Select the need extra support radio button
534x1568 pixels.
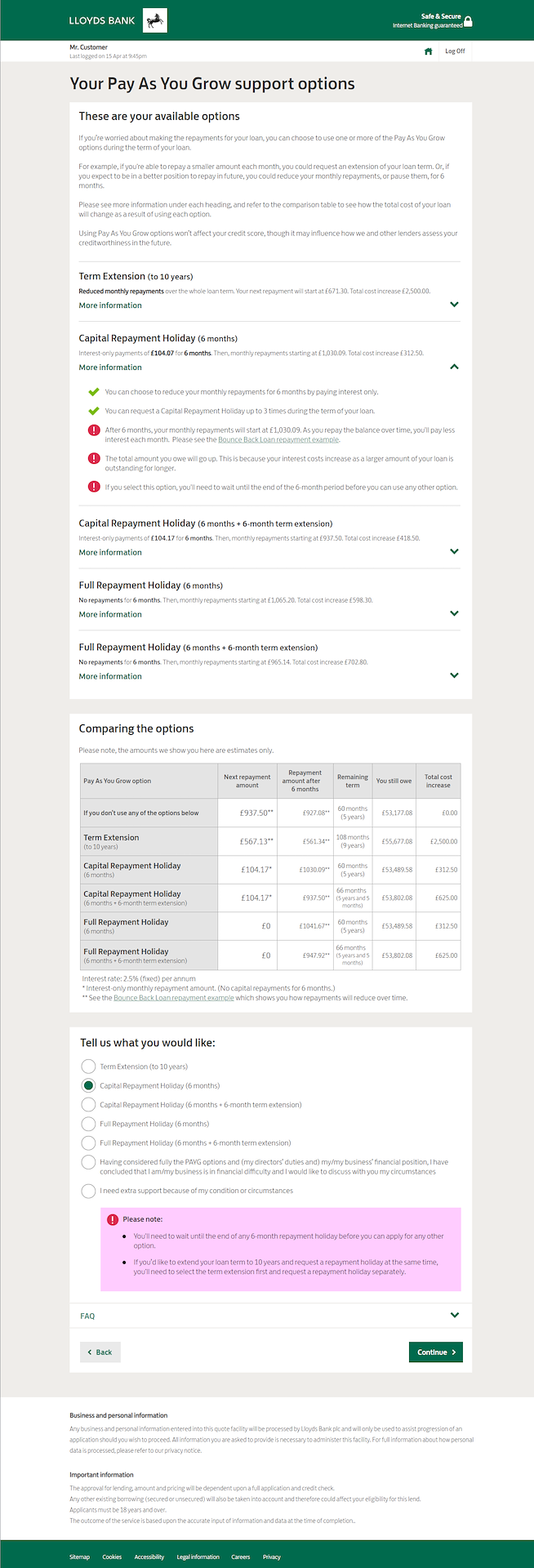[88, 1191]
